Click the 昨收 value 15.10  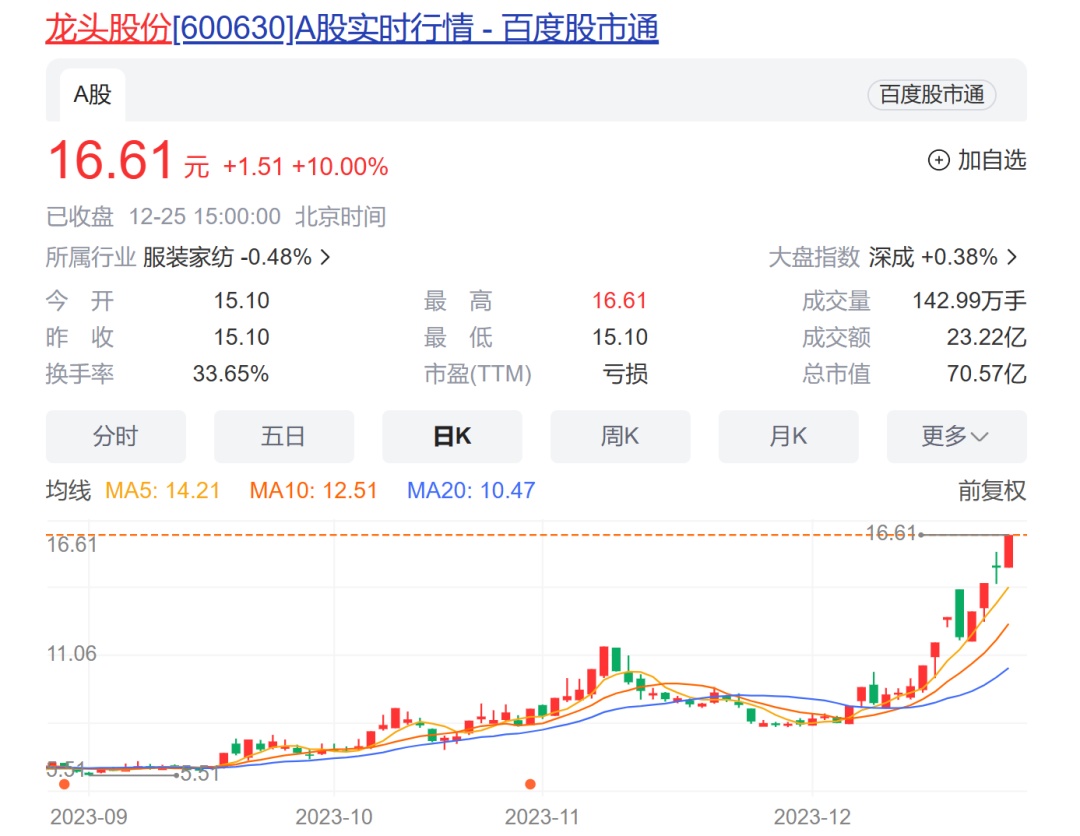(242, 337)
